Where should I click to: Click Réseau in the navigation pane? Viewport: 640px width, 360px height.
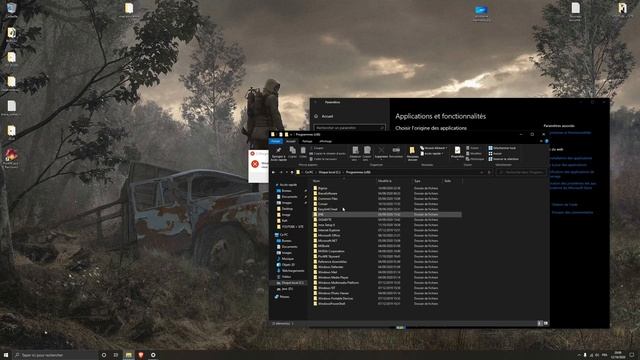(284, 297)
